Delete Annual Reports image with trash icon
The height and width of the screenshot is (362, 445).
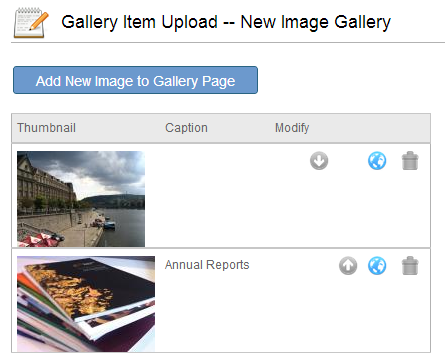pyautogui.click(x=410, y=266)
